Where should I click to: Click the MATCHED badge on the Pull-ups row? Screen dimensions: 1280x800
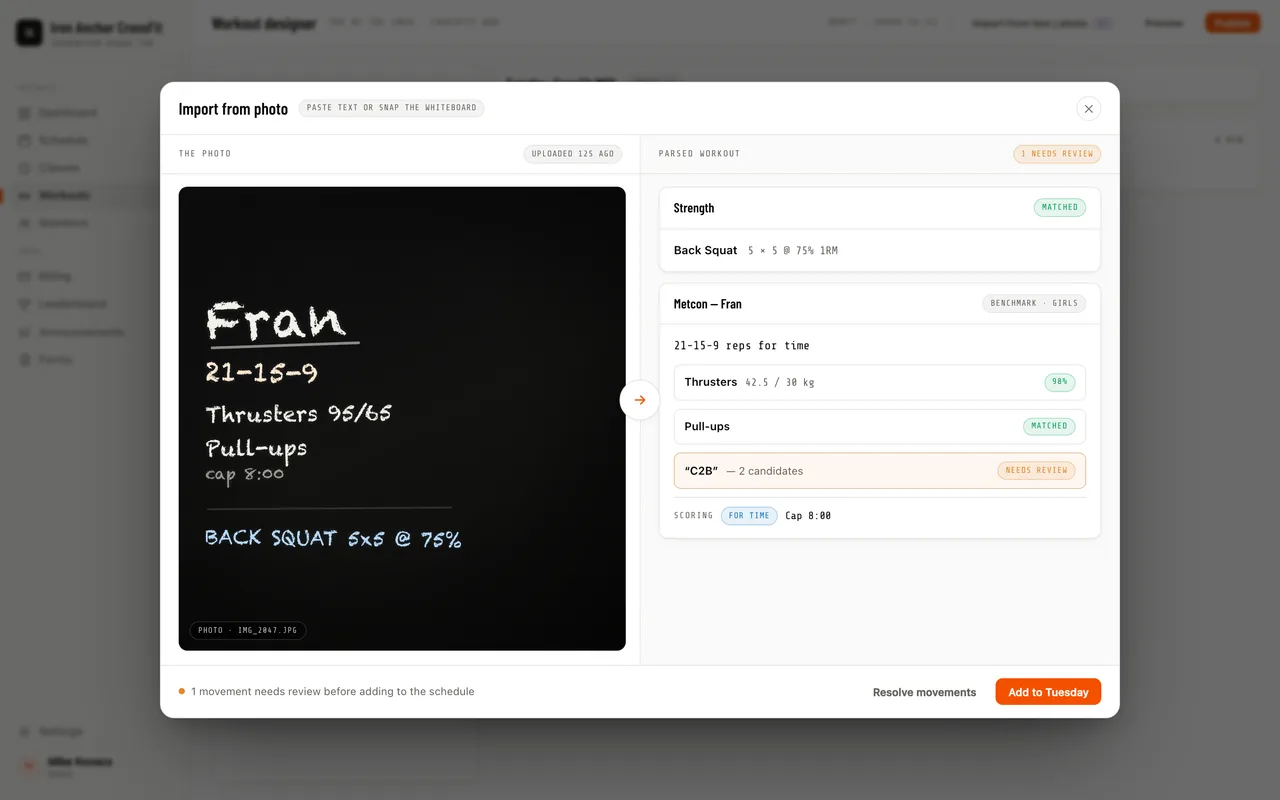pyautogui.click(x=1049, y=426)
